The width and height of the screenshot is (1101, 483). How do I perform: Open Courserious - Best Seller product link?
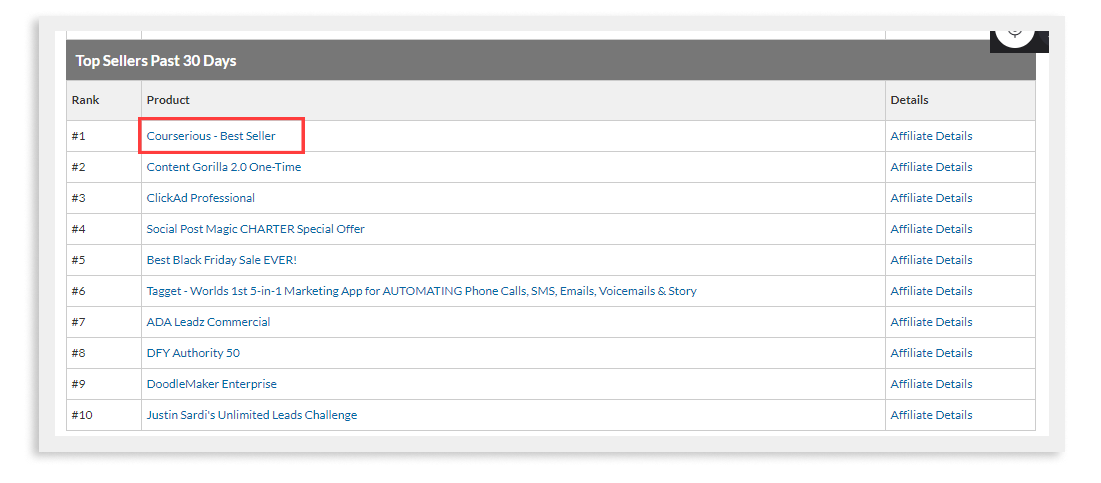pos(211,136)
